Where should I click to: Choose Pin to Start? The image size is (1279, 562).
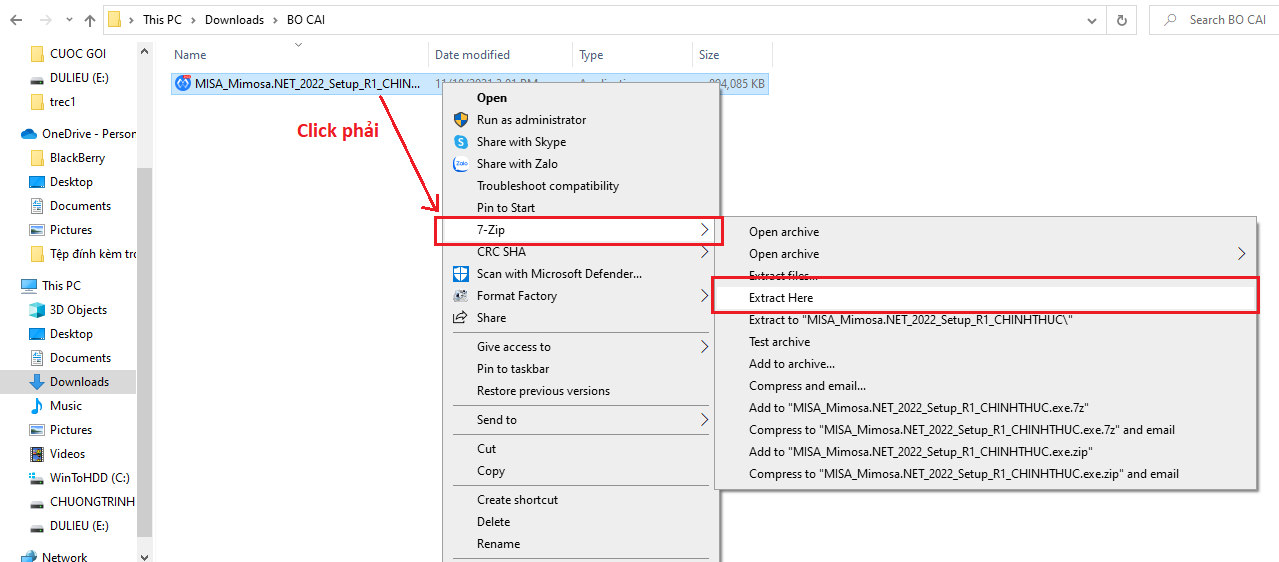click(506, 208)
